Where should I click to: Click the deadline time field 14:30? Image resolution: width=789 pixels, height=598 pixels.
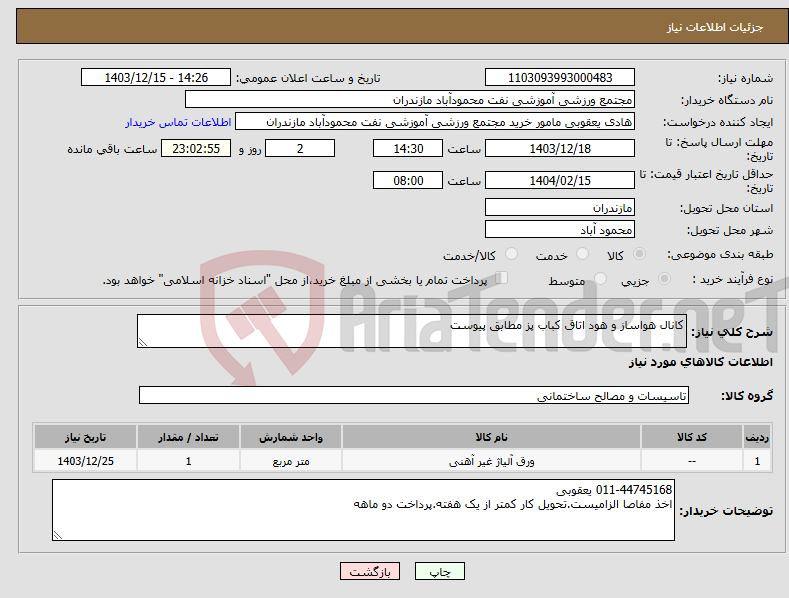point(408,148)
